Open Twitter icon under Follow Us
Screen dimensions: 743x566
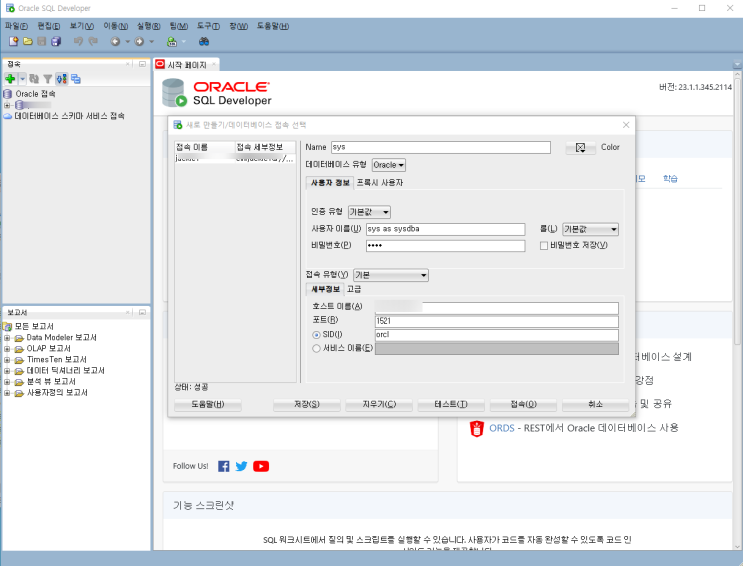[x=241, y=466]
